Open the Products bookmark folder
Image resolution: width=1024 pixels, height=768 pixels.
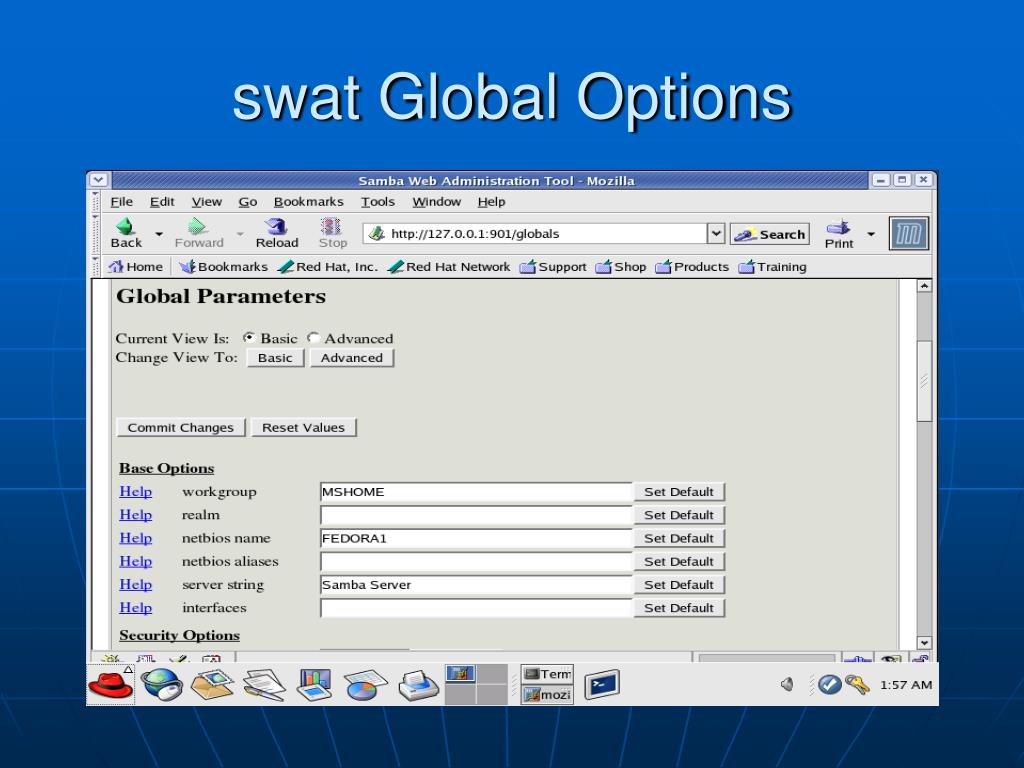point(692,266)
